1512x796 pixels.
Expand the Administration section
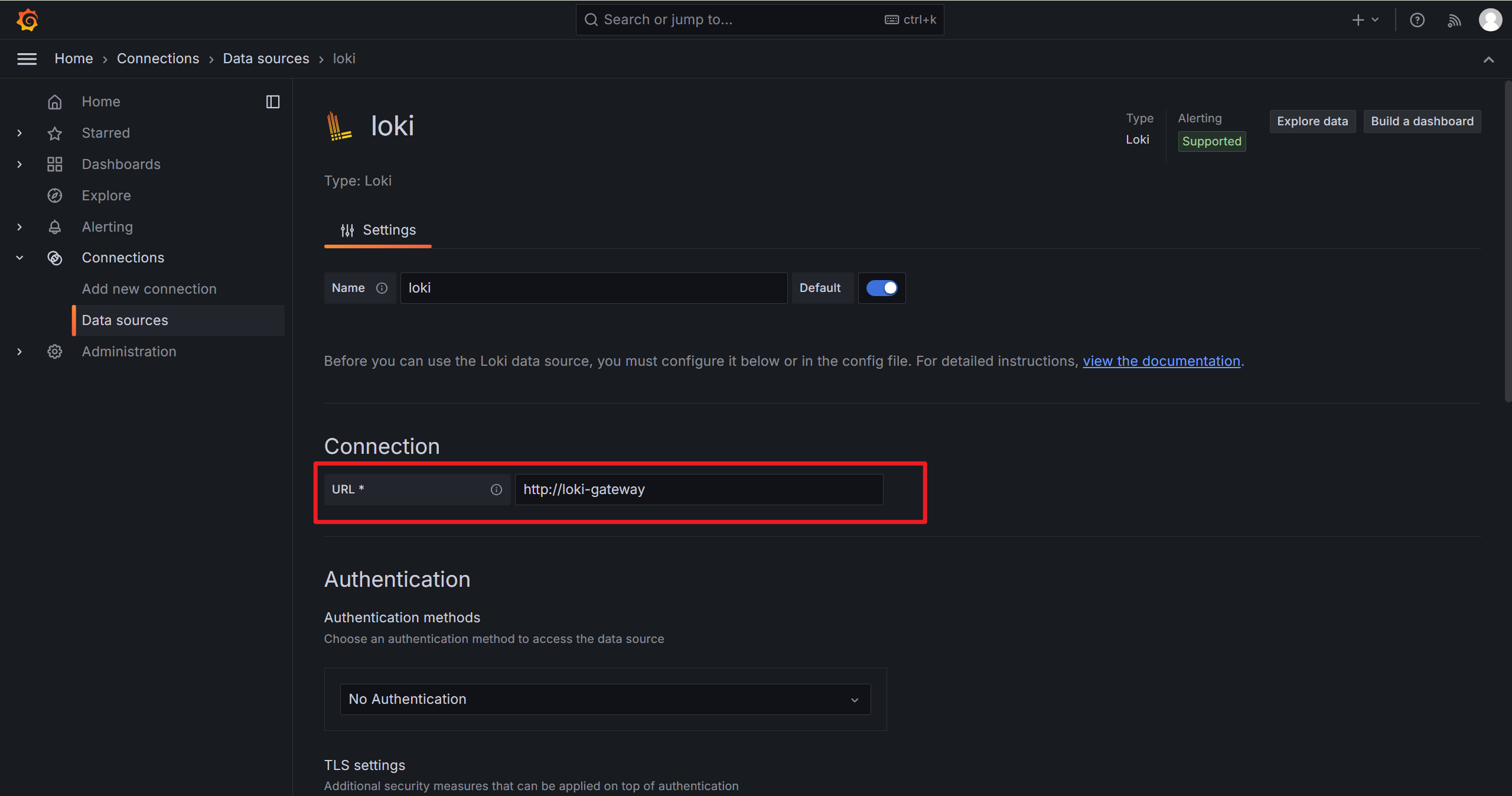click(x=19, y=352)
